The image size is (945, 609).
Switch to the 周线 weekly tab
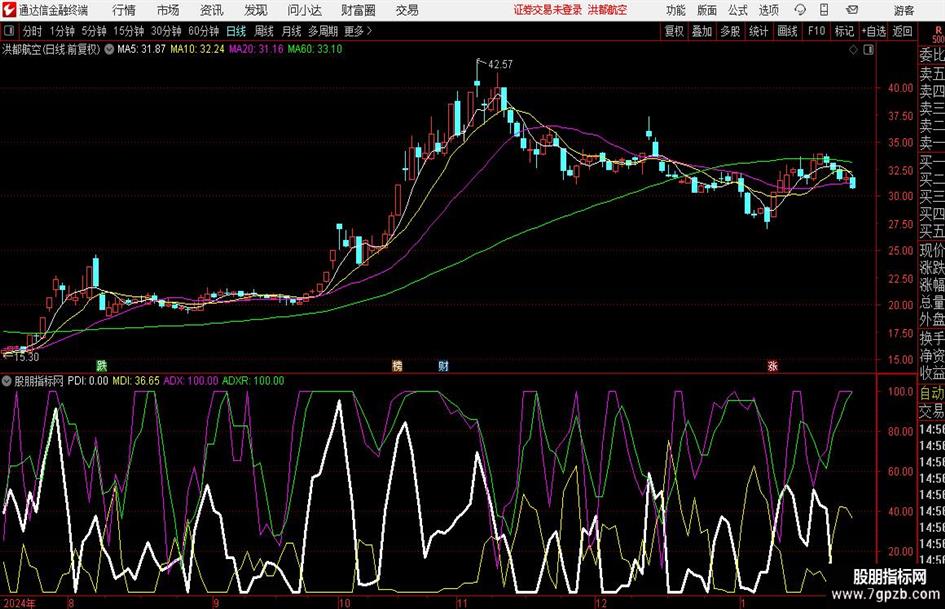coord(264,31)
